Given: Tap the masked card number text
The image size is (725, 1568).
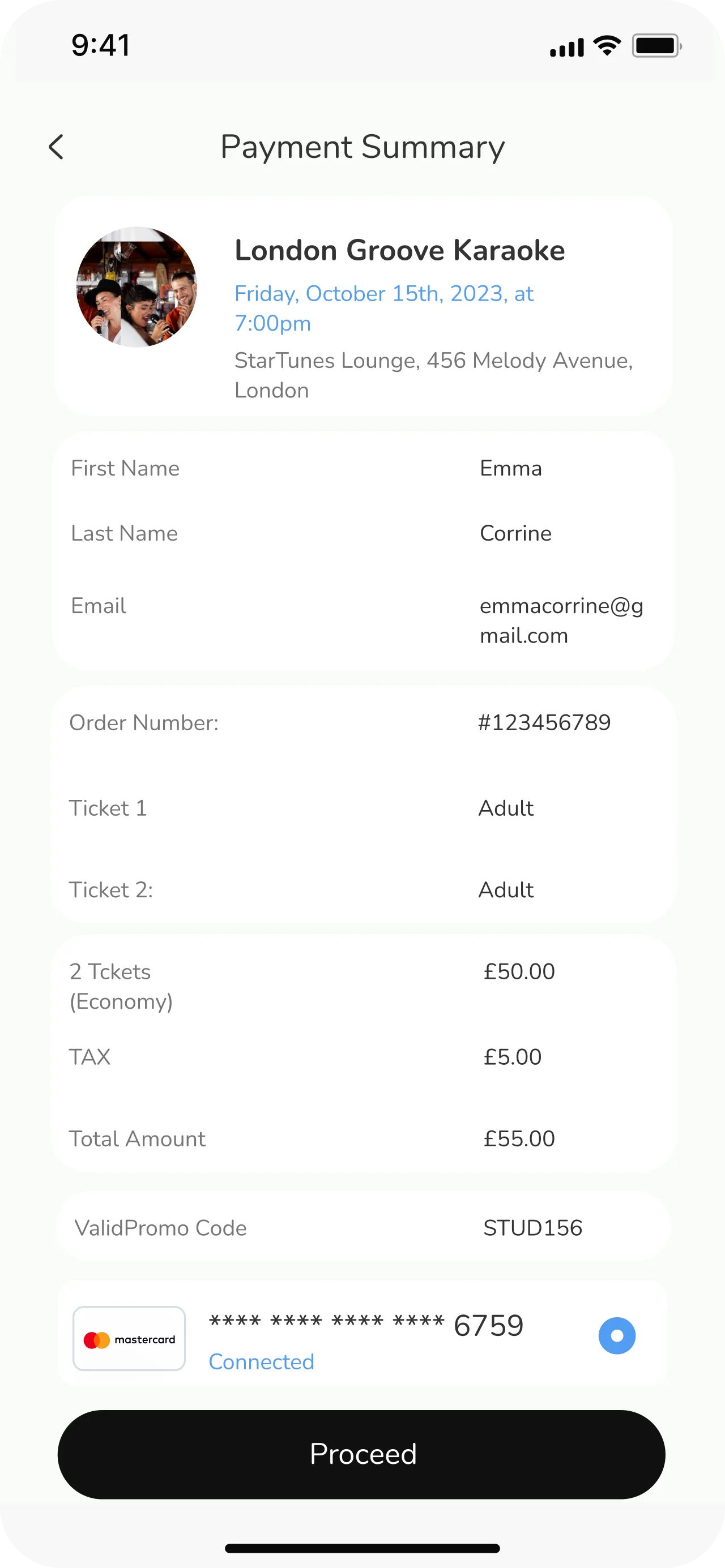Looking at the screenshot, I should 365,1325.
